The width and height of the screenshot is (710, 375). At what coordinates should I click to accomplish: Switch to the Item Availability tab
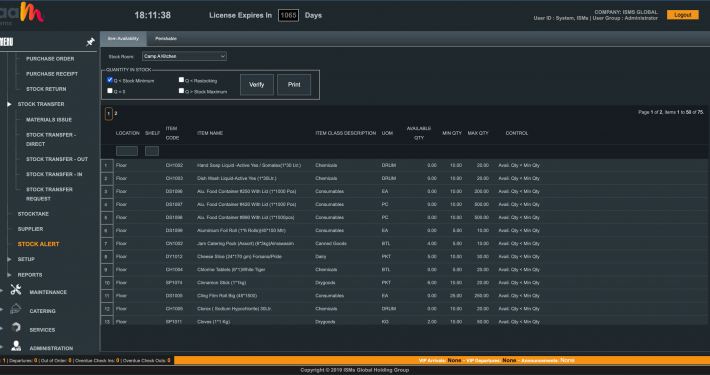click(123, 38)
